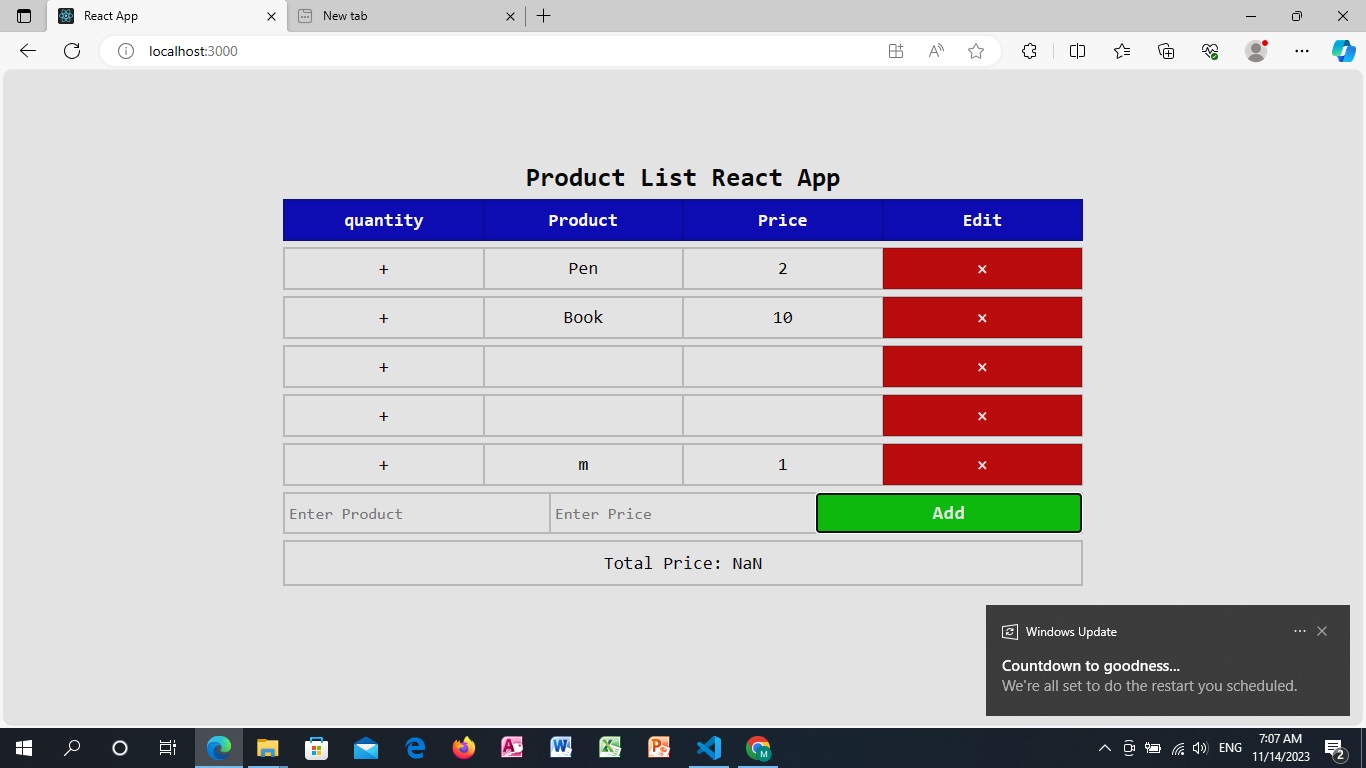
Task: Remove the Book row using its × button
Action: point(982,318)
